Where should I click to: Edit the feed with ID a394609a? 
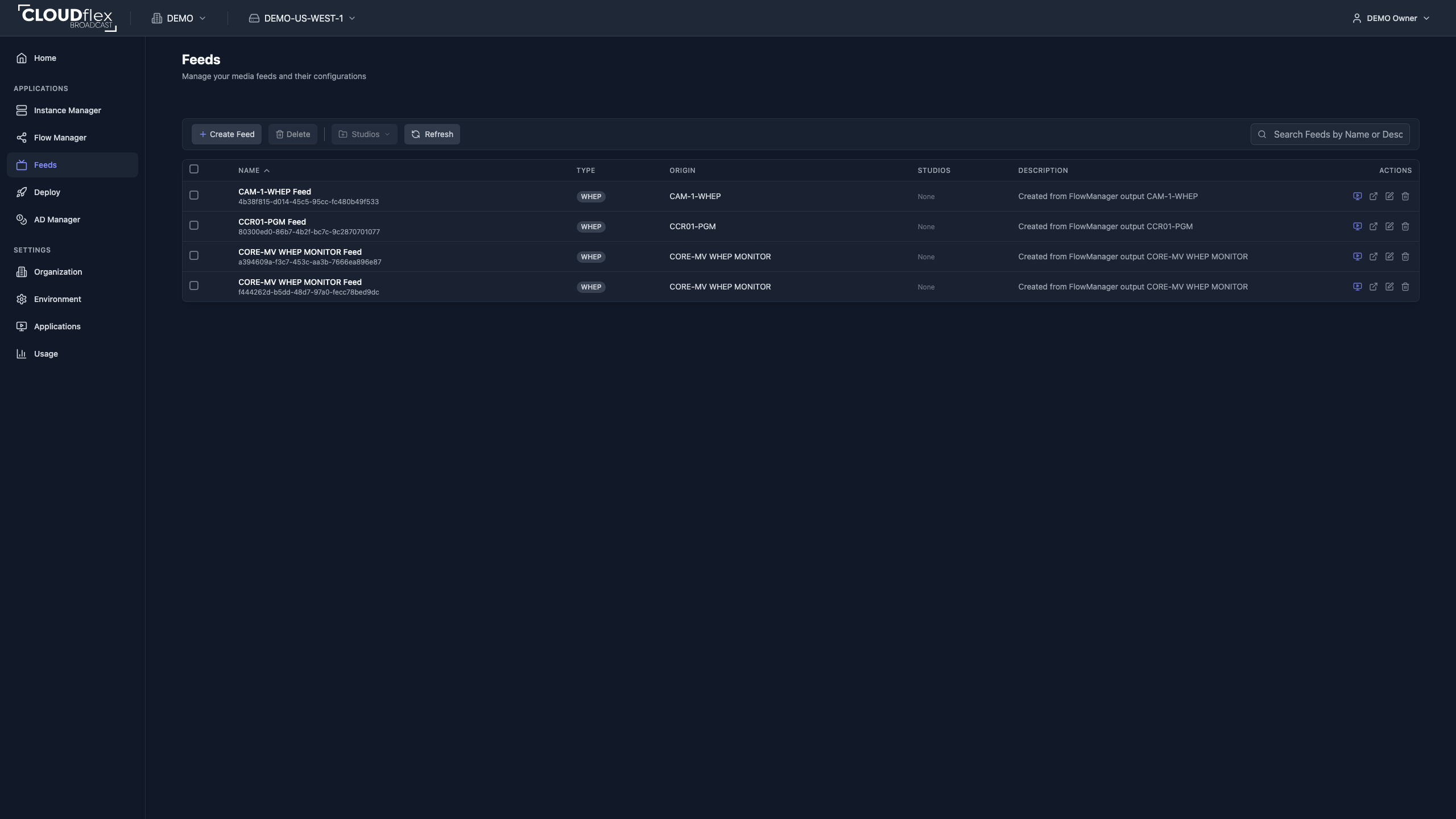click(1389, 257)
